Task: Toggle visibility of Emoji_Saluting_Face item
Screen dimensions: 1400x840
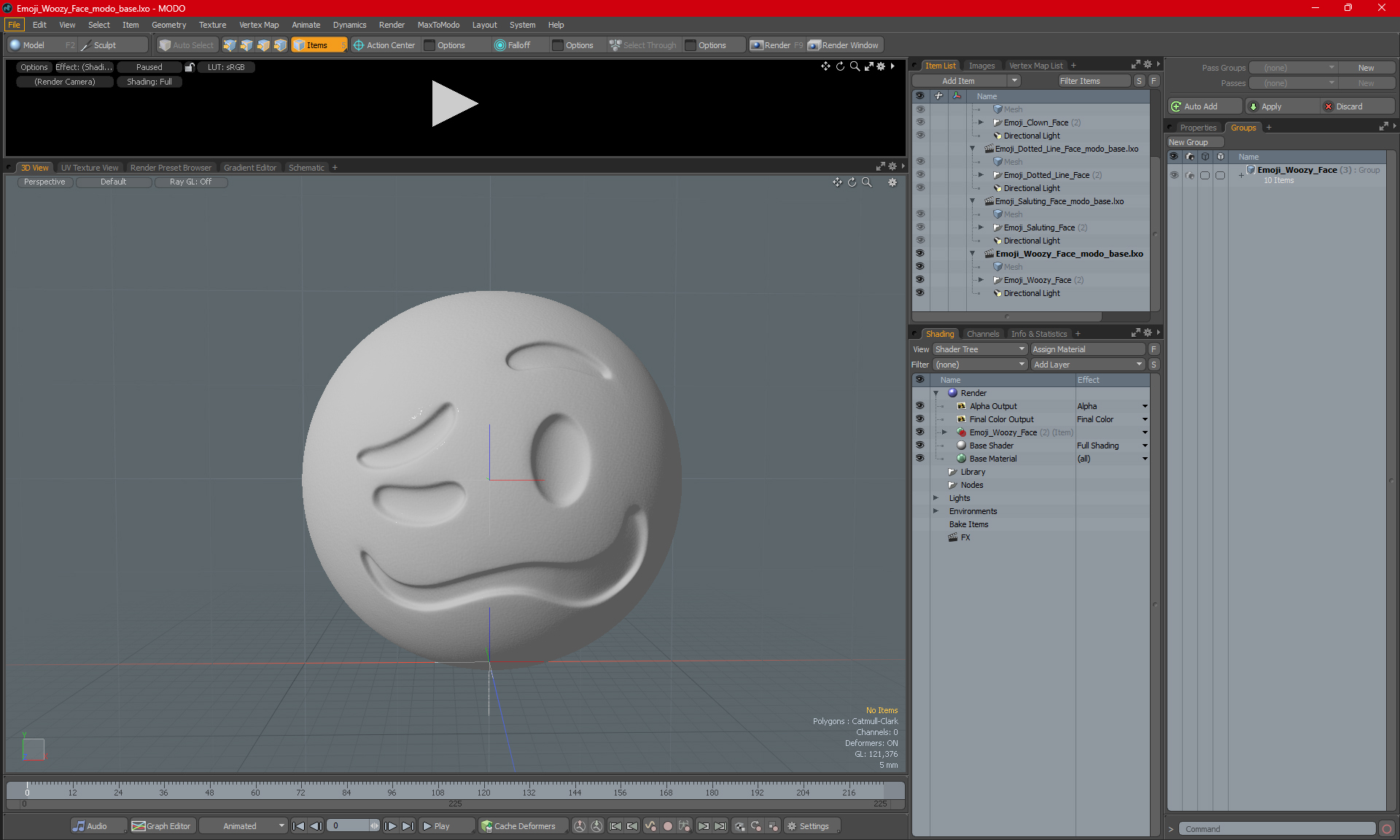Action: (x=919, y=227)
